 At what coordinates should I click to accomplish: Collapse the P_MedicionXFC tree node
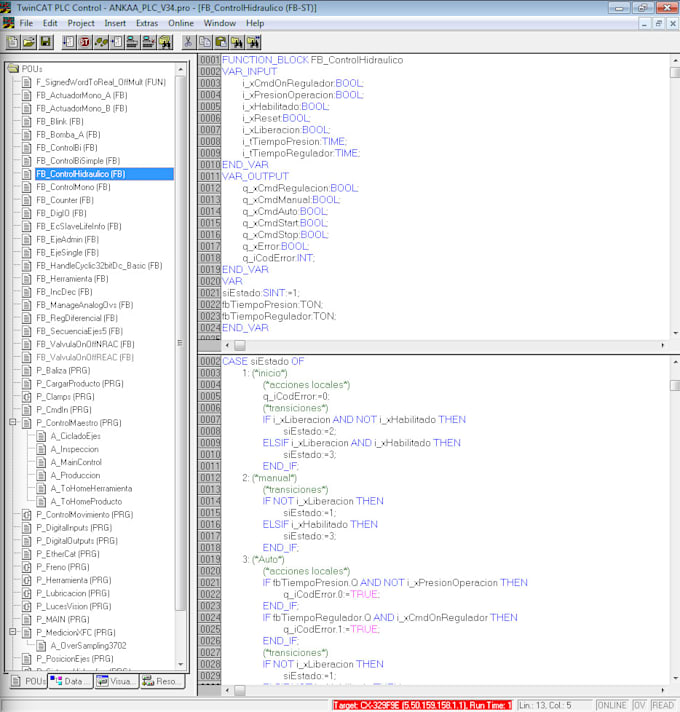(x=13, y=632)
